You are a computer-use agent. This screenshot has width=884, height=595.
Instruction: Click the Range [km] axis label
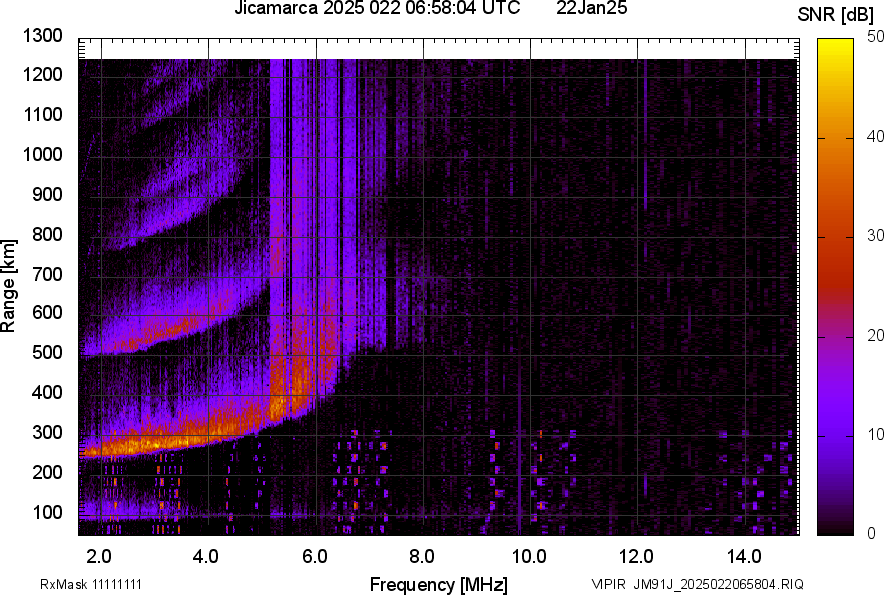pos(9,286)
